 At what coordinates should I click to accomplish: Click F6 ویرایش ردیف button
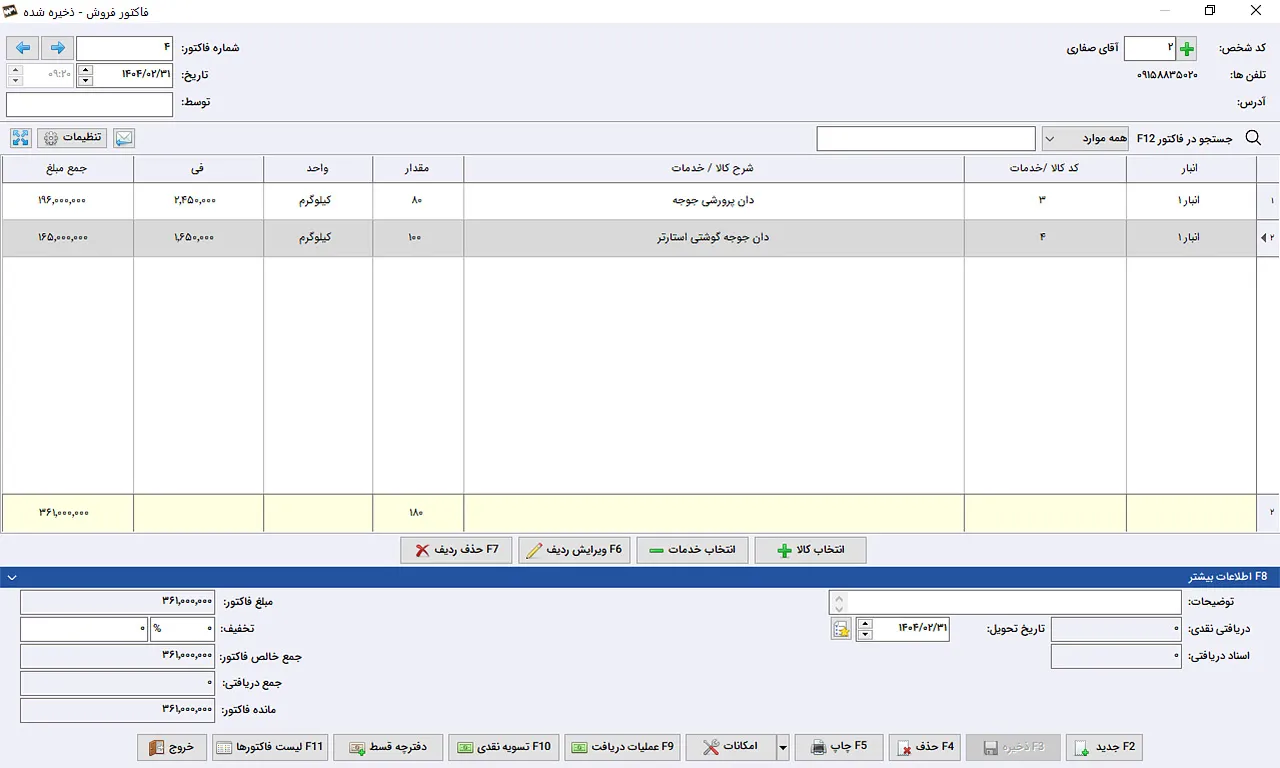[574, 550]
